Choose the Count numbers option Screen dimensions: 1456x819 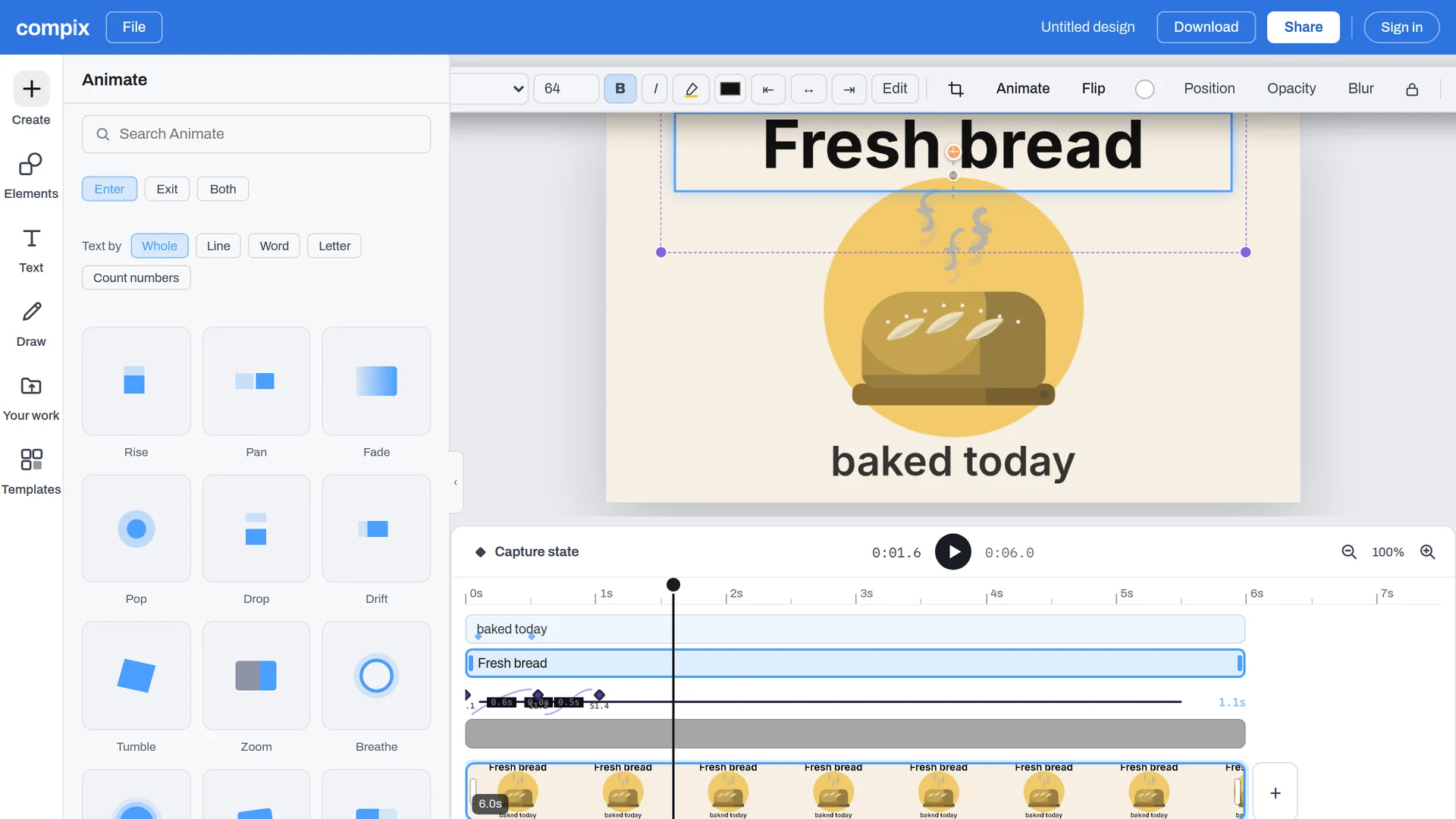136,278
